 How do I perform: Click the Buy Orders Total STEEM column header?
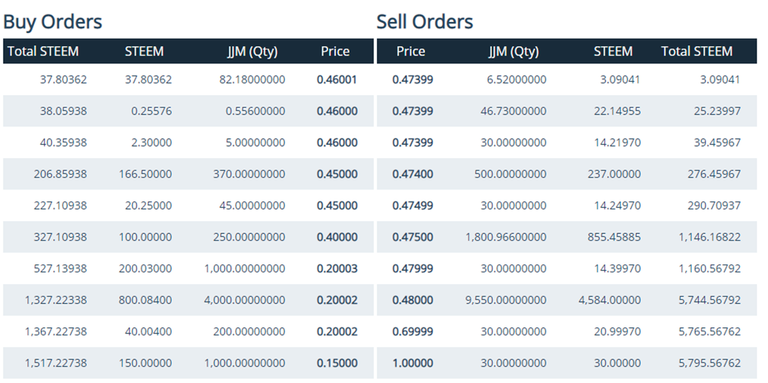coord(43,51)
